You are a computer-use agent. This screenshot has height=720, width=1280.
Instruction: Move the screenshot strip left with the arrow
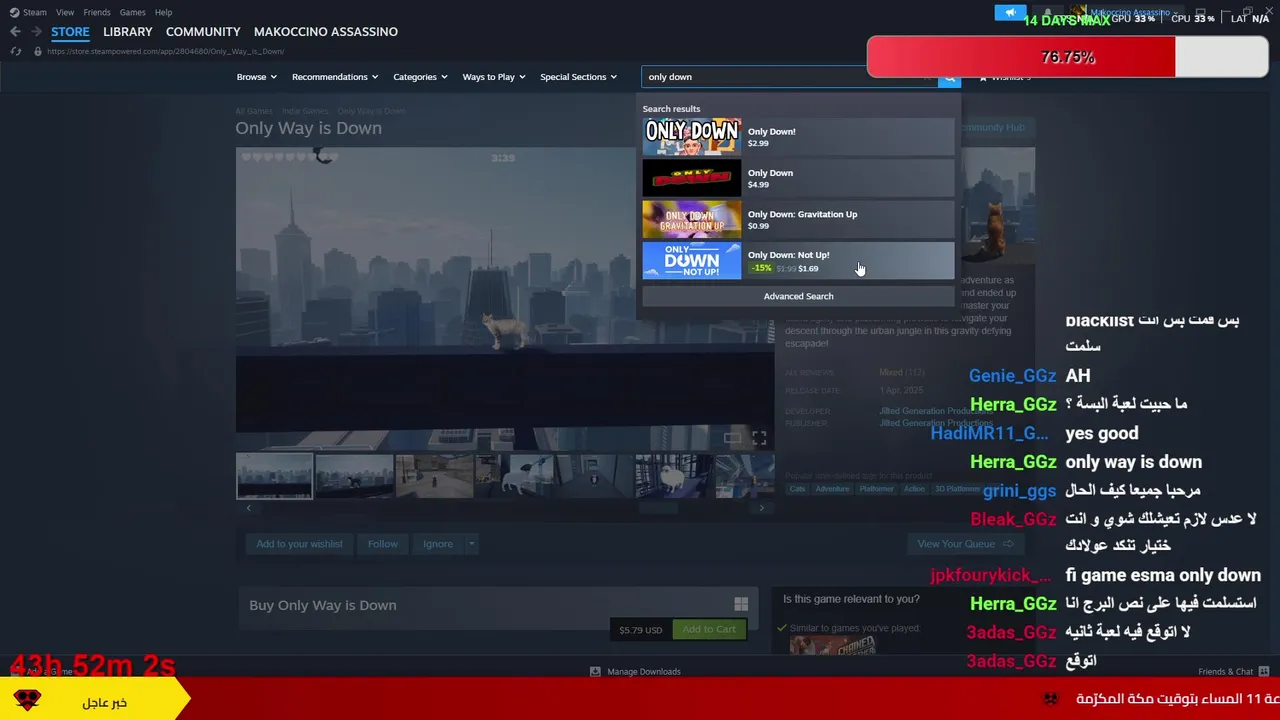click(x=248, y=508)
